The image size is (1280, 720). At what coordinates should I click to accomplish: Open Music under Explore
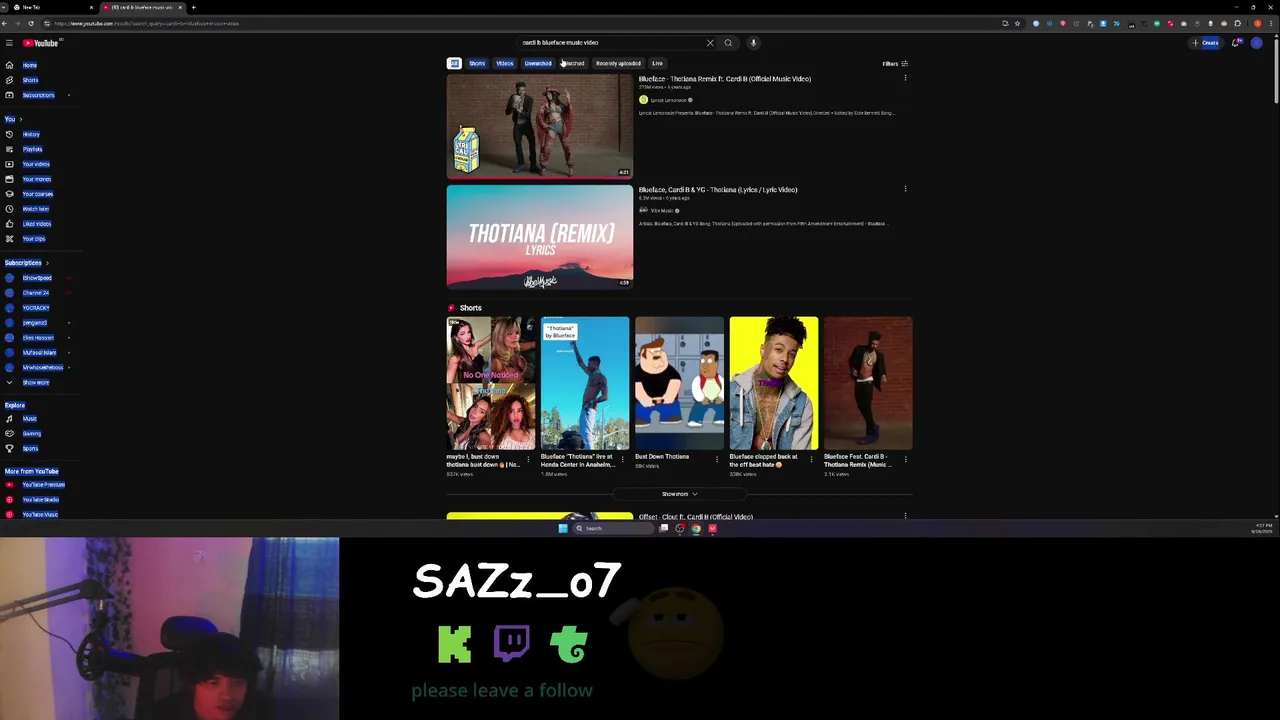click(x=29, y=419)
